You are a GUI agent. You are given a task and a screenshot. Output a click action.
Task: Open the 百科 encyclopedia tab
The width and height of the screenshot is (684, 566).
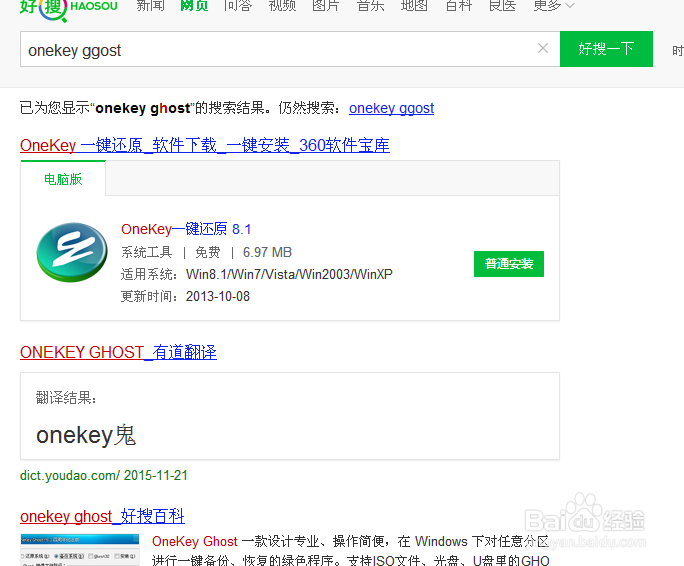[x=458, y=6]
